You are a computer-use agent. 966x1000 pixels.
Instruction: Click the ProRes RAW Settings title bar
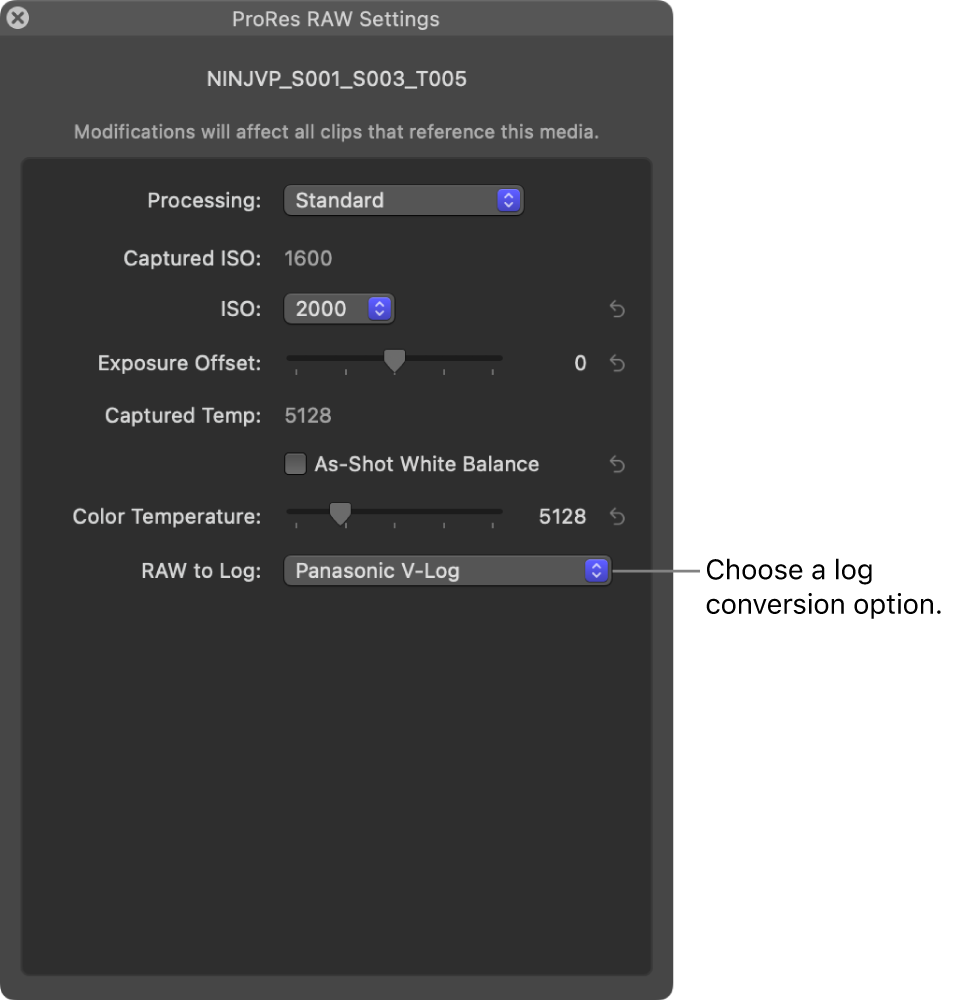(x=336, y=18)
